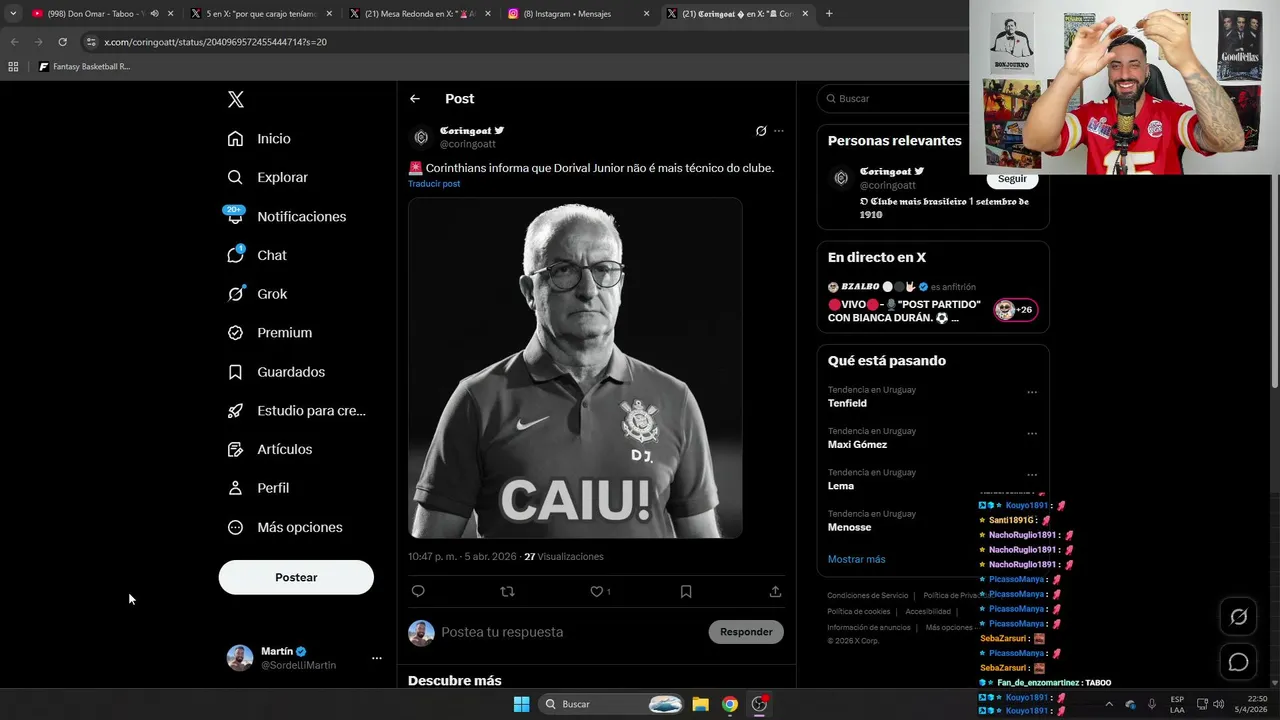The width and height of the screenshot is (1280, 720).
Task: Open a new browser tab
Action: point(829,14)
